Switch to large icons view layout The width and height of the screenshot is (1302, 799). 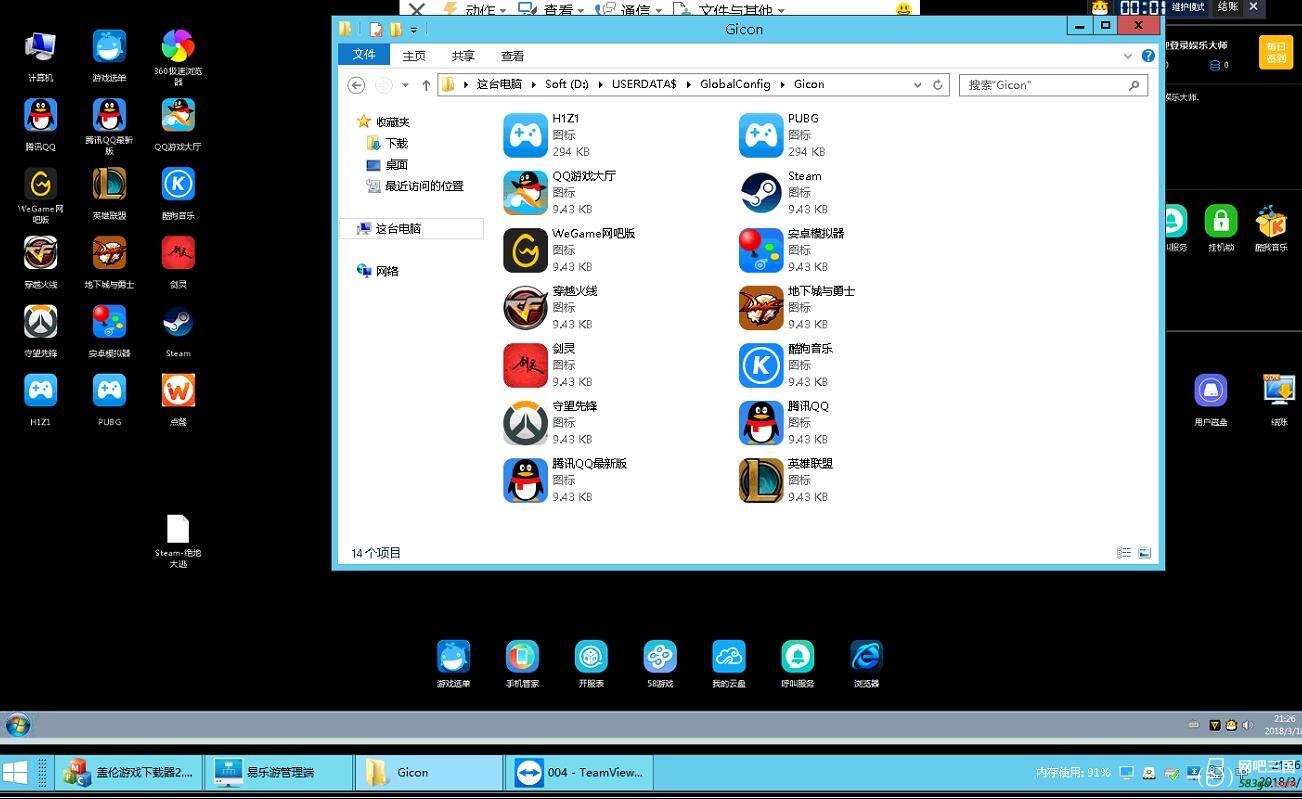[x=1144, y=553]
